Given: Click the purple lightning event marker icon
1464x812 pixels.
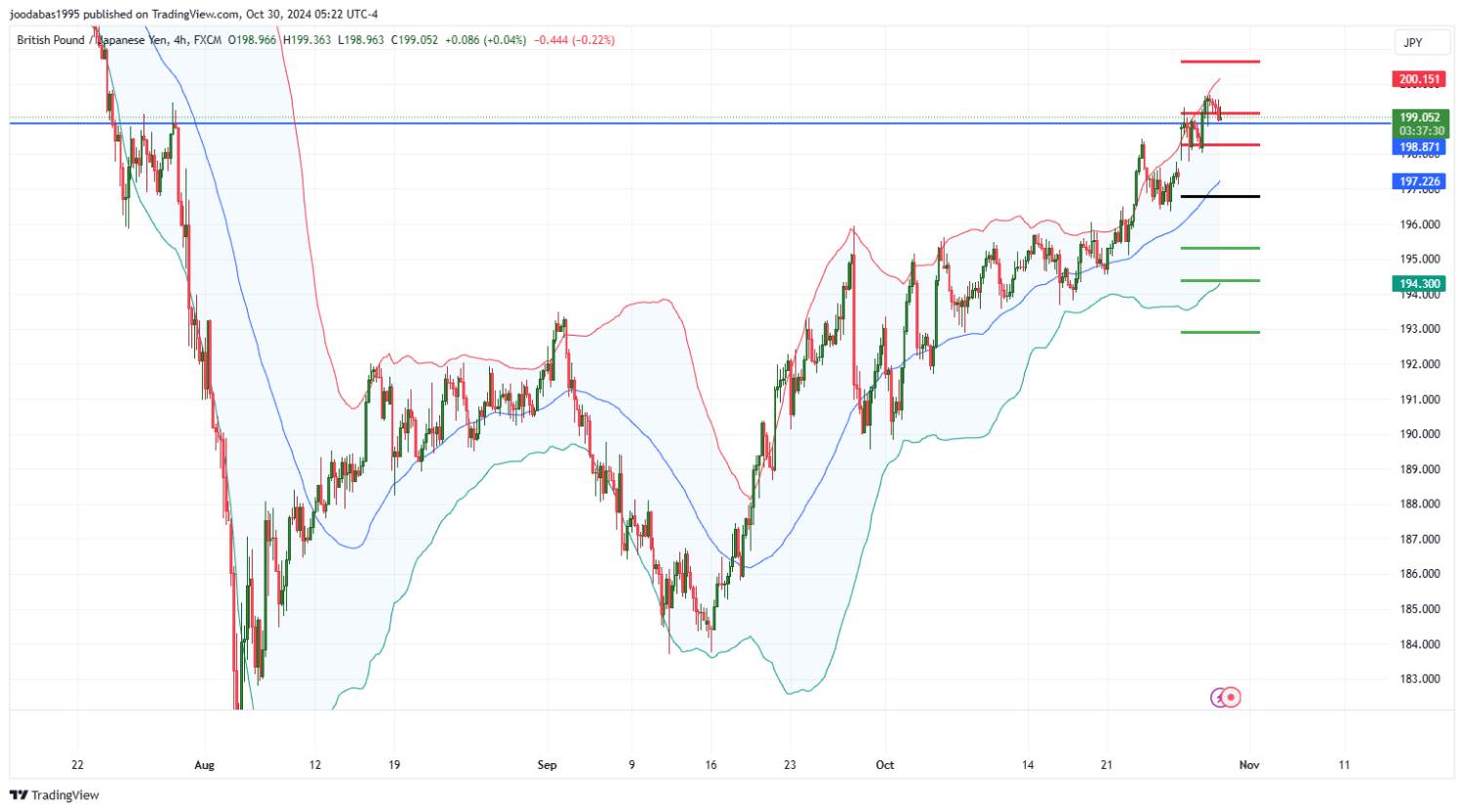Looking at the screenshot, I should point(1218,697).
